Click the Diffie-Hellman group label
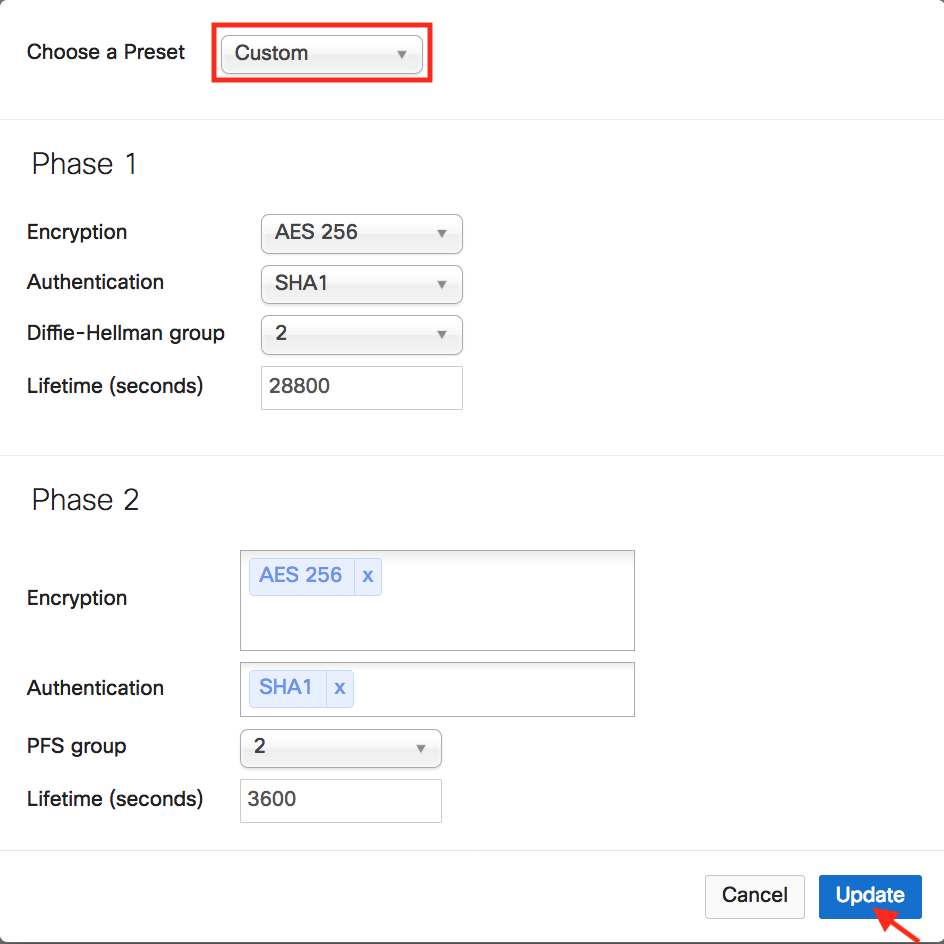Image resolution: width=944 pixels, height=944 pixels. [126, 333]
